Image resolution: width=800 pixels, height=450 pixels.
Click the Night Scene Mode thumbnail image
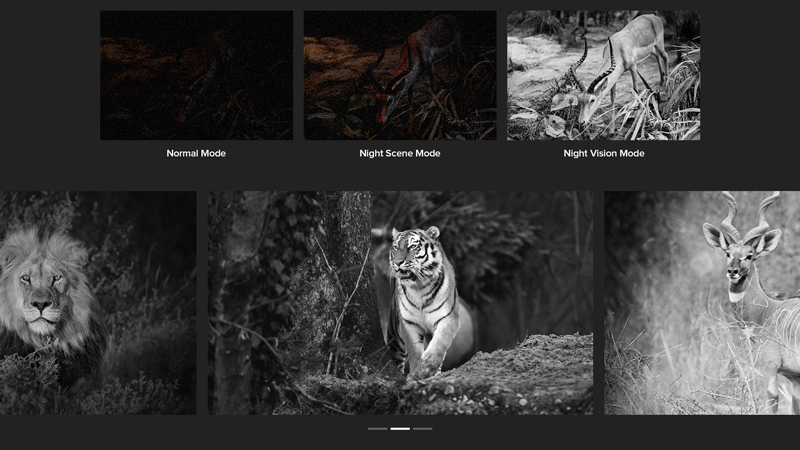pyautogui.click(x=400, y=75)
